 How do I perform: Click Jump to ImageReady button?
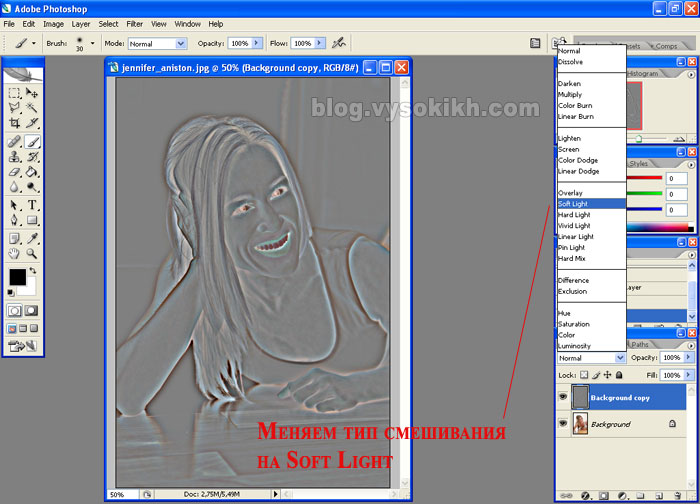(x=22, y=346)
